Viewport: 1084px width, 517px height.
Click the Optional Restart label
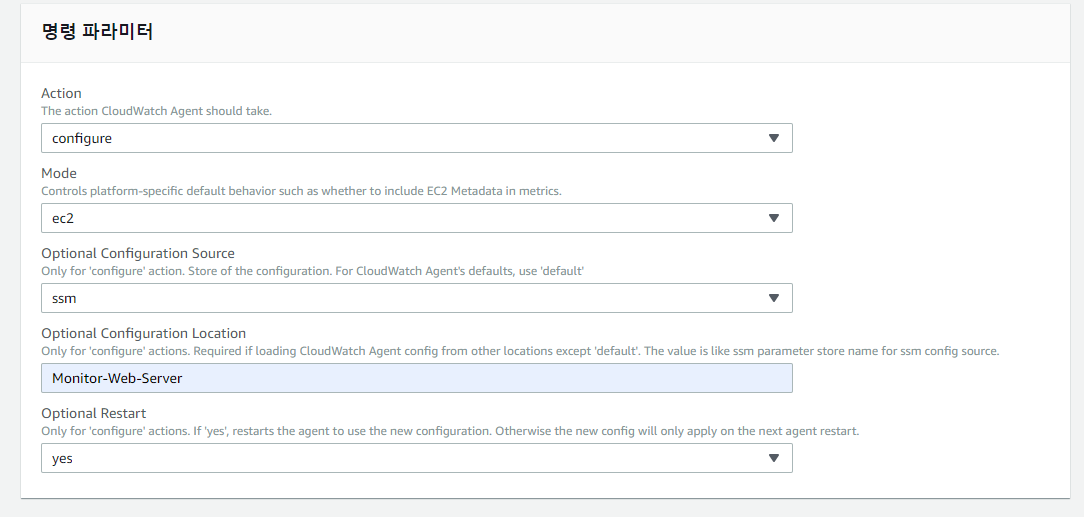click(93, 413)
